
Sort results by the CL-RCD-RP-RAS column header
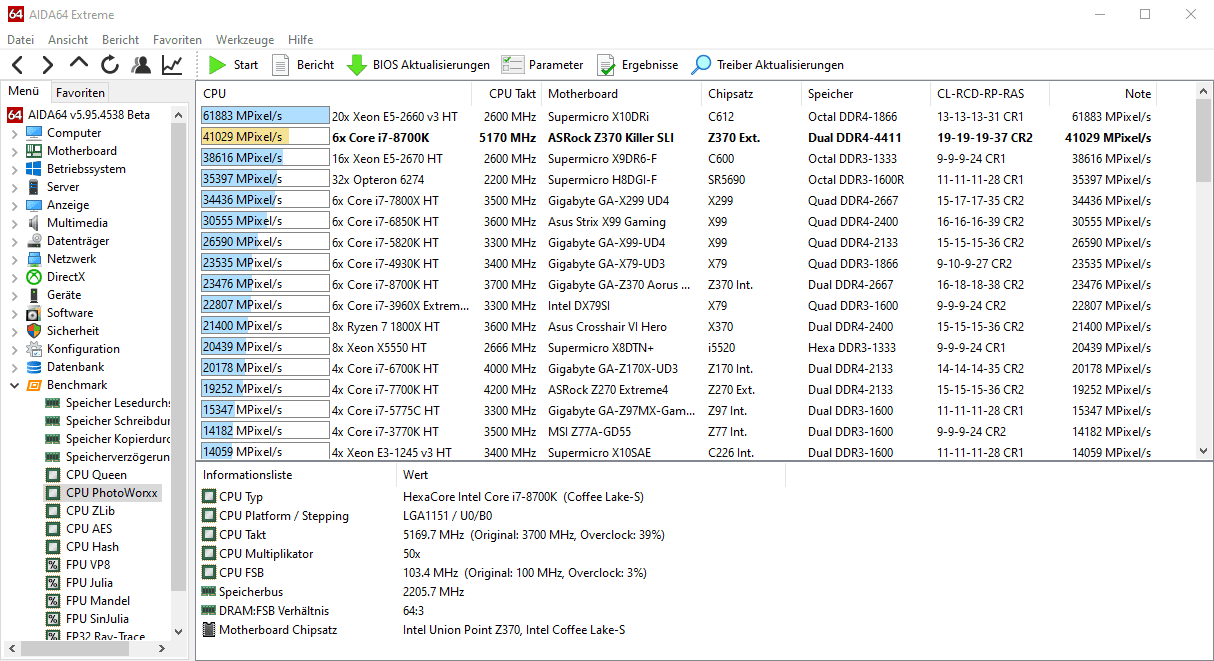click(990, 94)
